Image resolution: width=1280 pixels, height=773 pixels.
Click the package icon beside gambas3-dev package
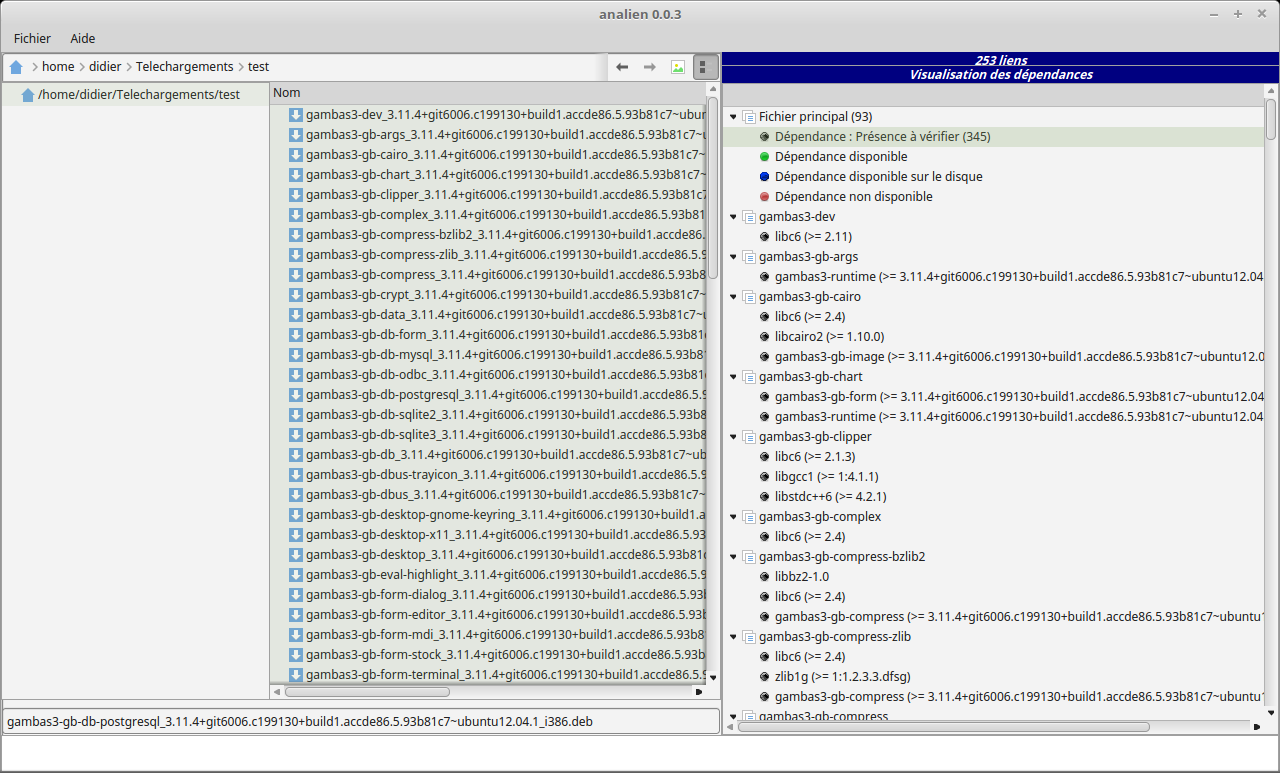(x=748, y=216)
